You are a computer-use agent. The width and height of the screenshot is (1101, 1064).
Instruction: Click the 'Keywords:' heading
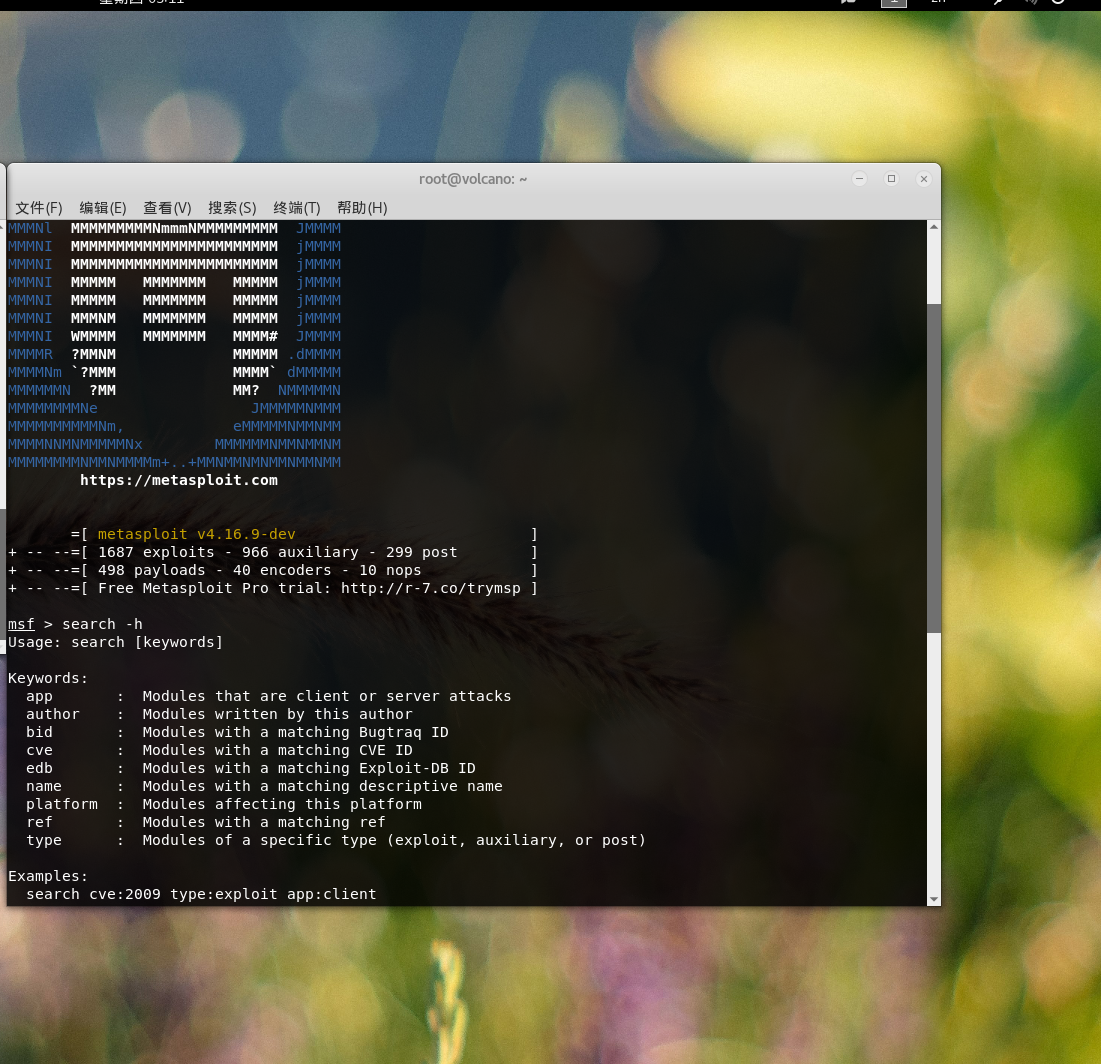(48, 678)
